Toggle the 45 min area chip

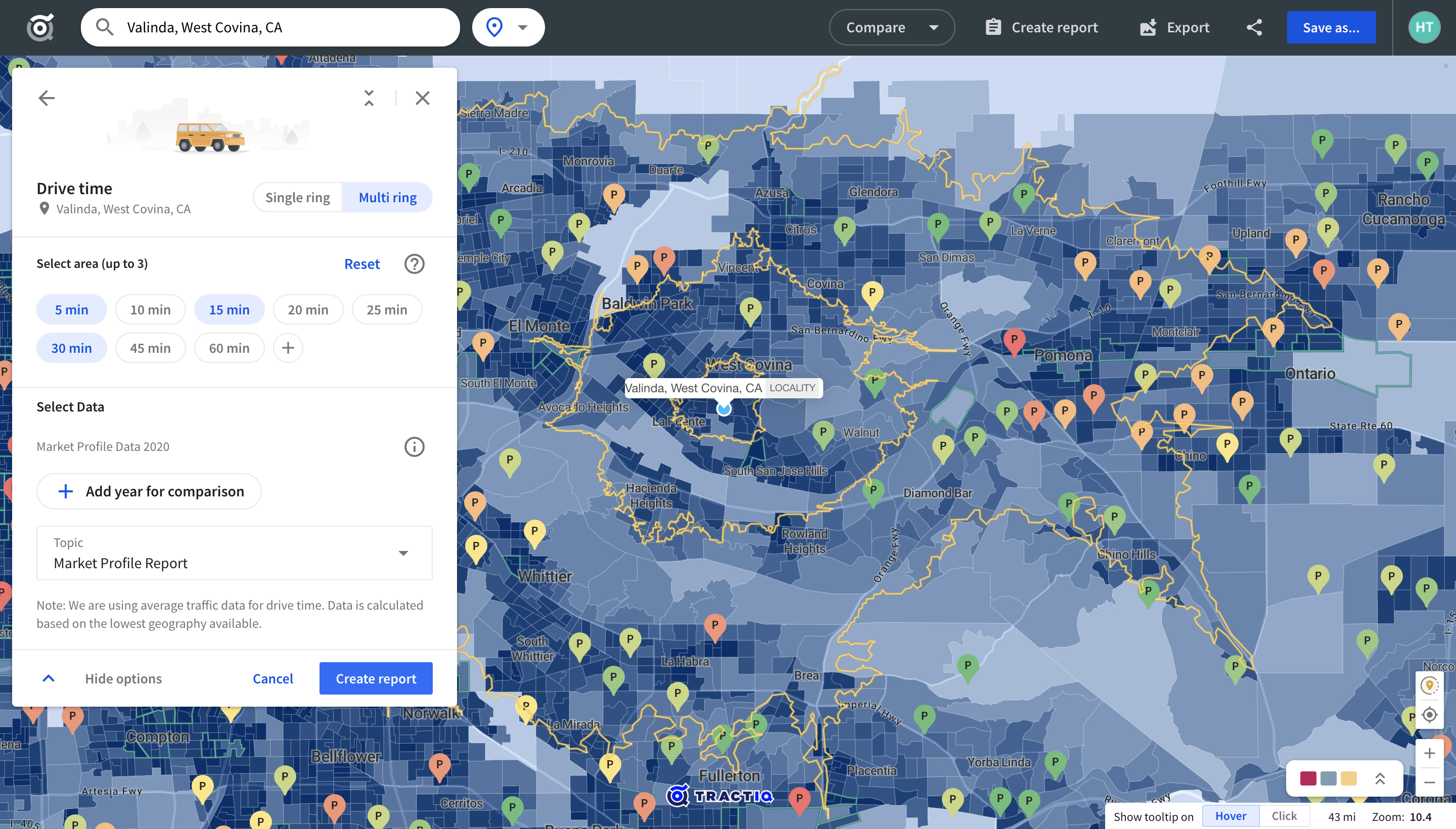tap(150, 348)
